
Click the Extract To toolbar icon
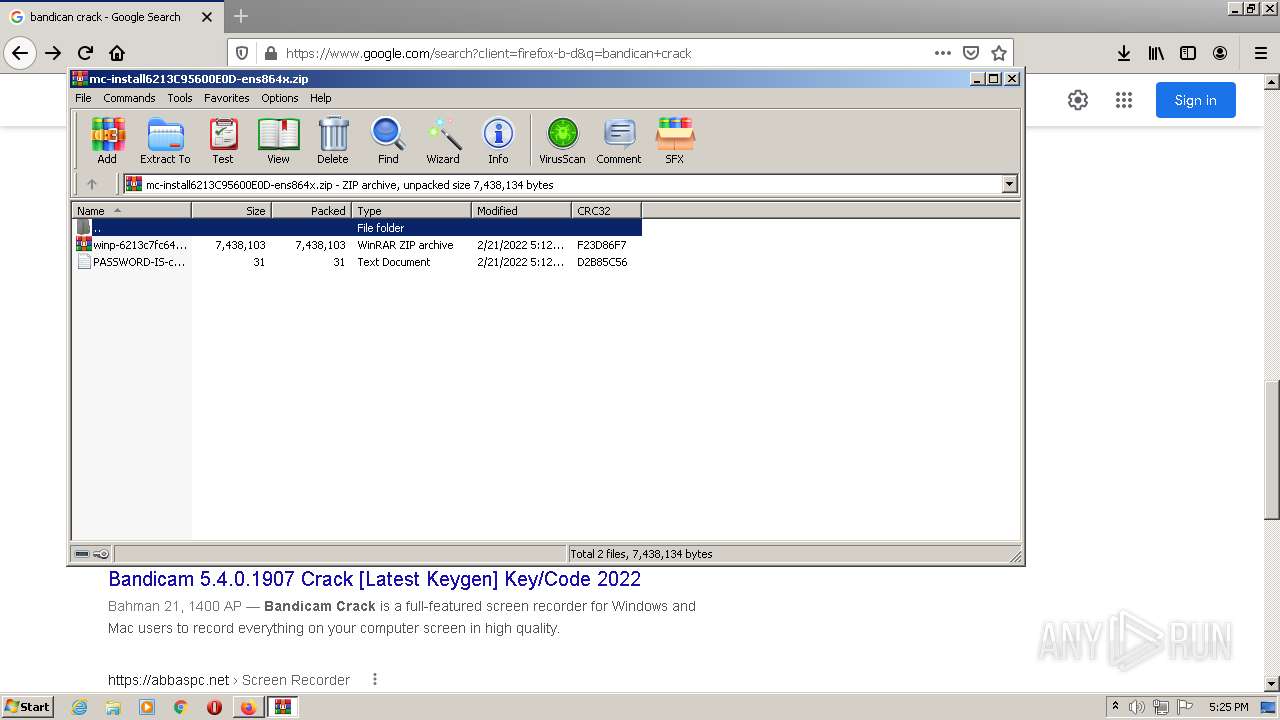(165, 140)
